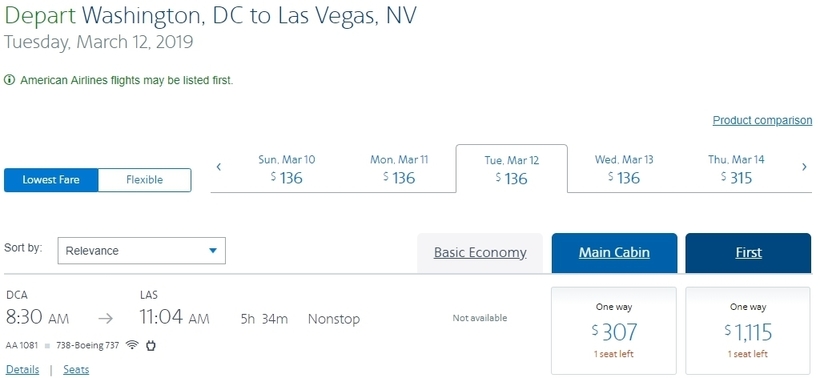Switch to the Flexible fare option
The width and height of the screenshot is (820, 378).
144,180
